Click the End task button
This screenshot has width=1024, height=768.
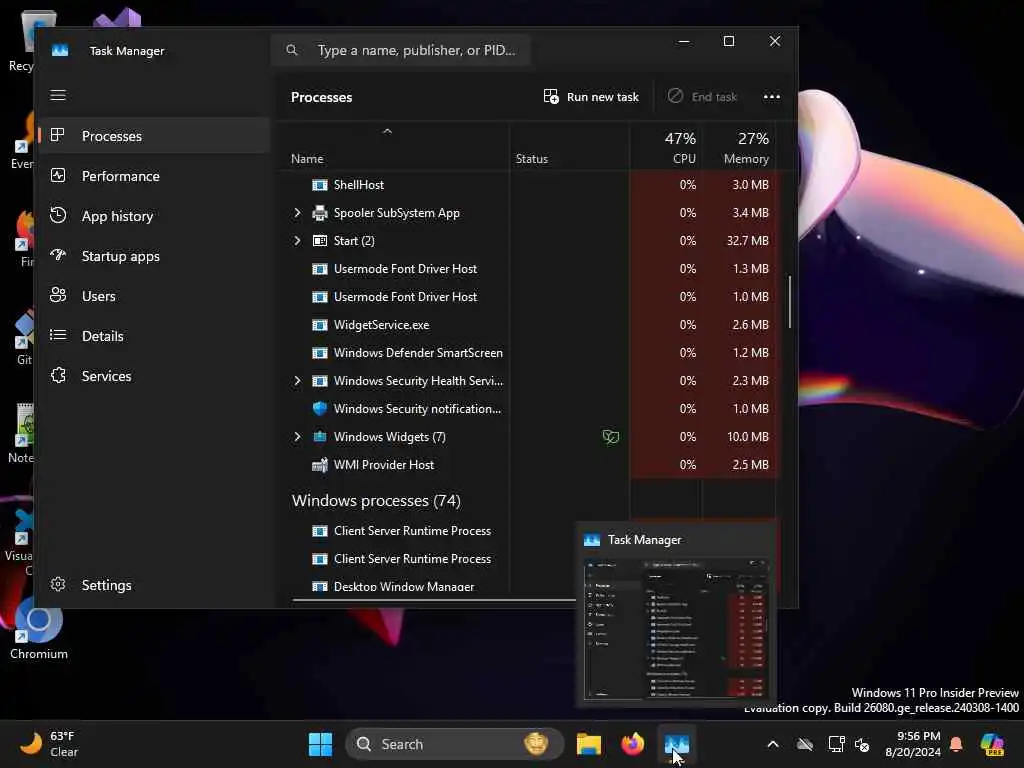(702, 97)
